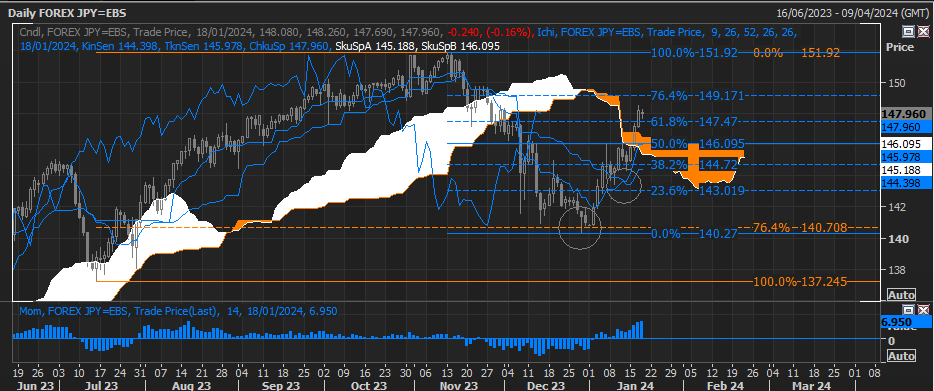Select the 76.4%-149.171 Fibonacci label
934x391 pixels.
pos(698,95)
